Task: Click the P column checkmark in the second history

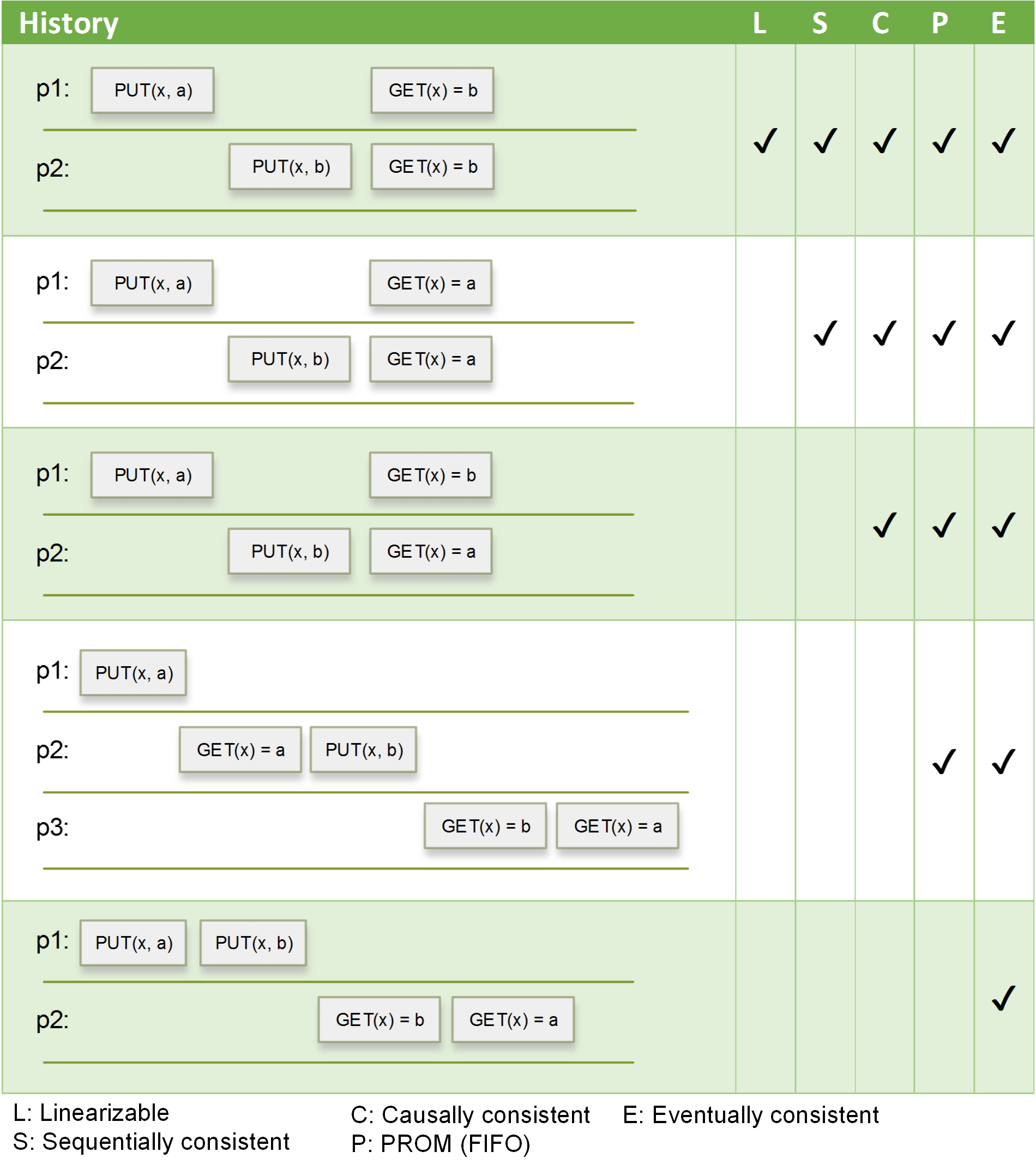Action: click(944, 333)
